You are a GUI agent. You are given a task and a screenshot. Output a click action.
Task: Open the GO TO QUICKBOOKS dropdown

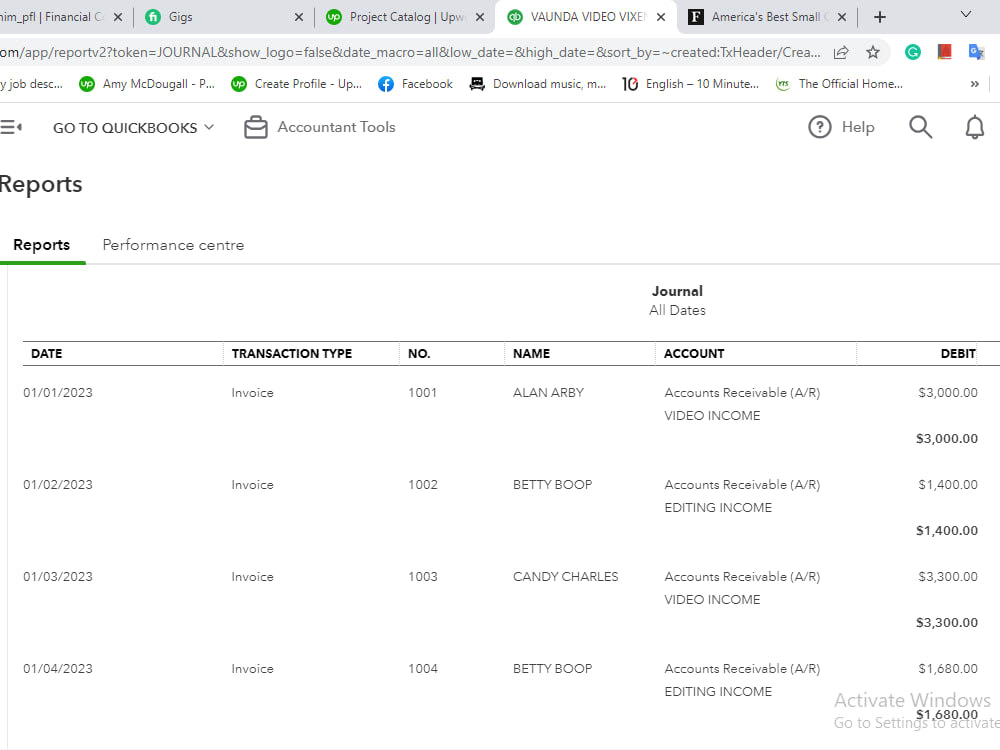(x=133, y=128)
